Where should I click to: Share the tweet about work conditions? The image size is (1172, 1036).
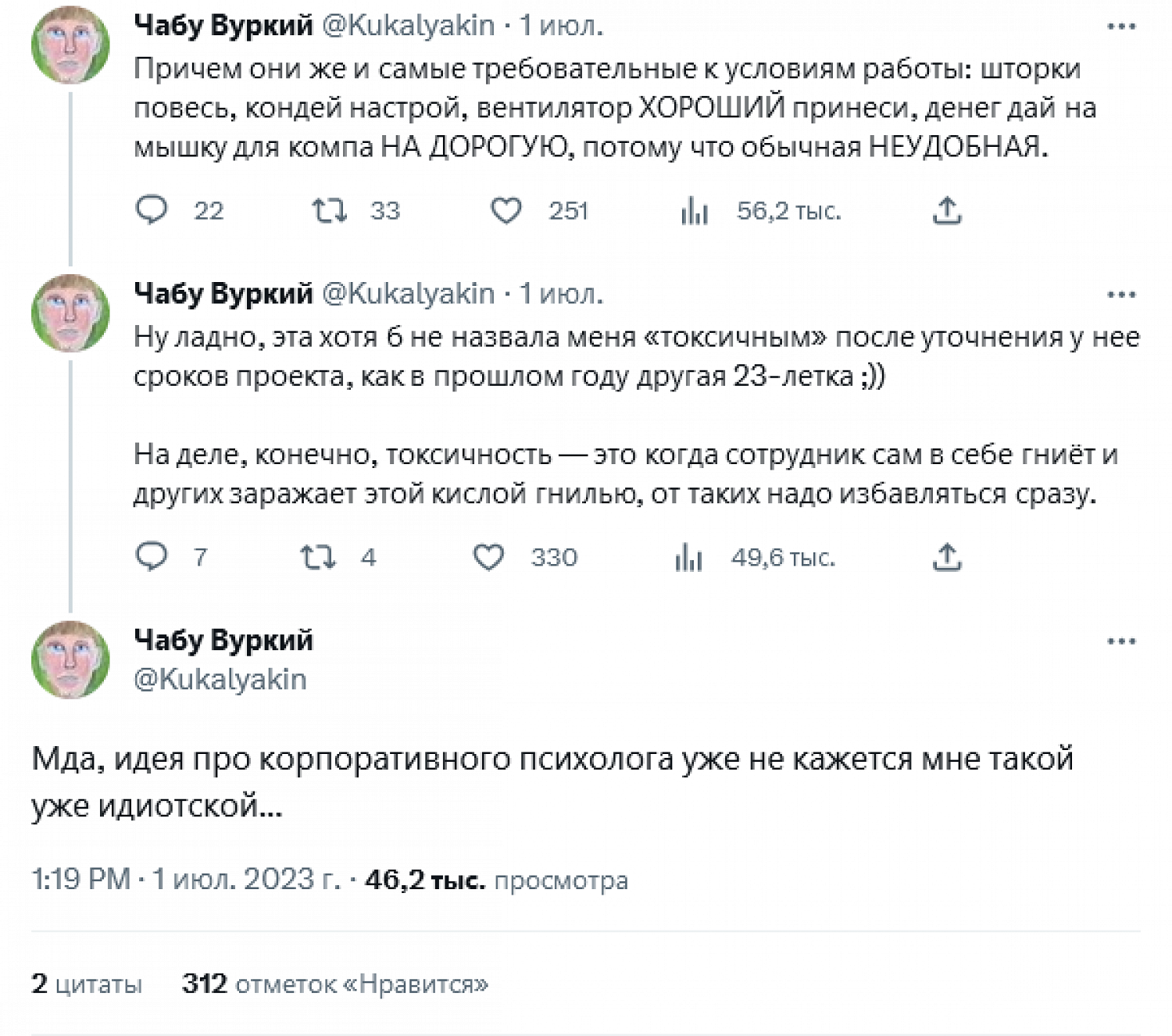coord(946,210)
